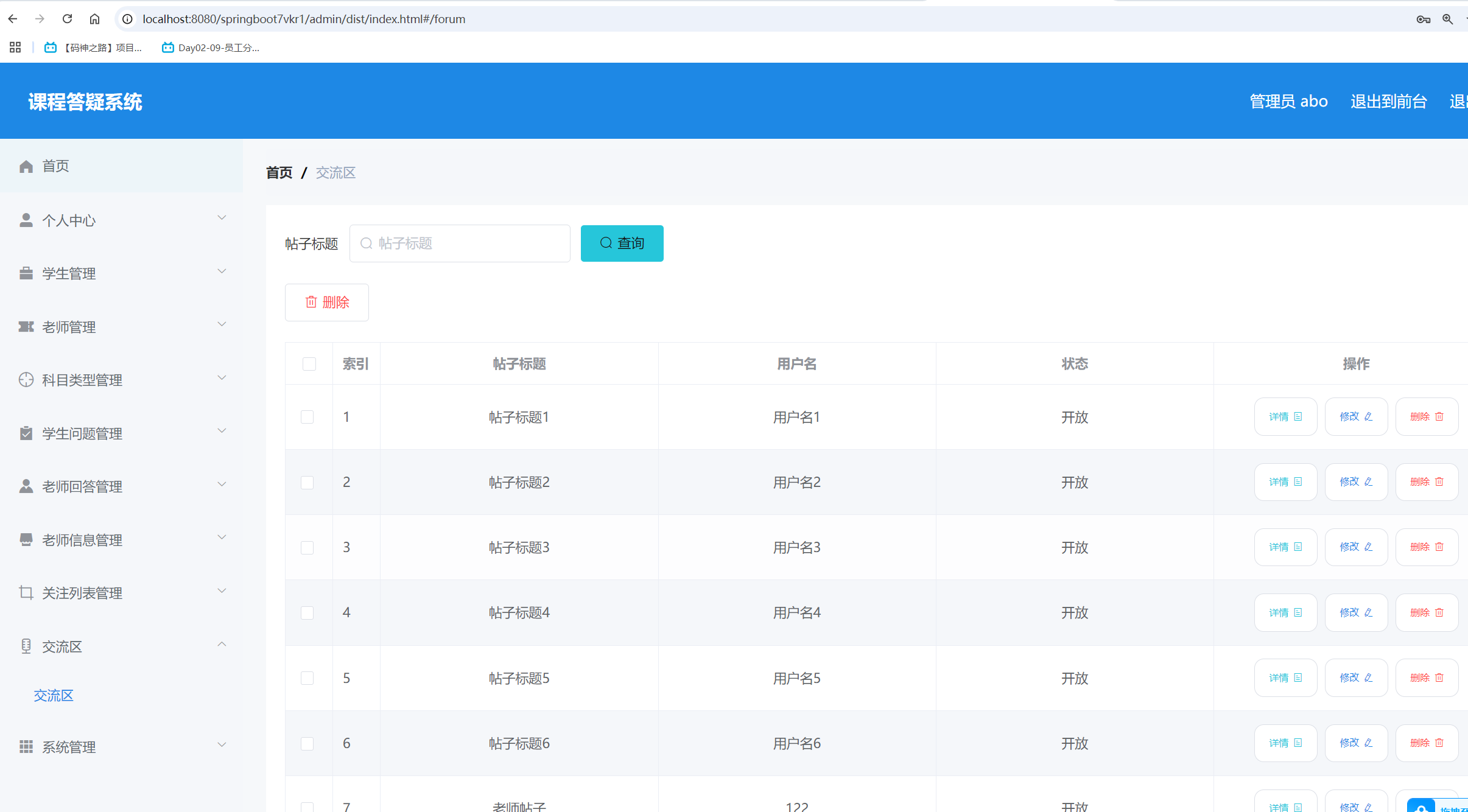The height and width of the screenshot is (812, 1468).
Task: Select the checkbox for row 4
Action: tap(307, 613)
